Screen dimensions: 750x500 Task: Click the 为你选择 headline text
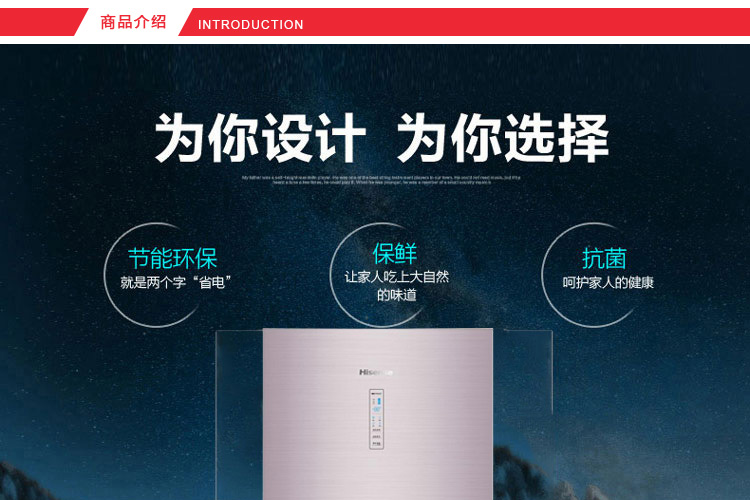click(x=503, y=138)
